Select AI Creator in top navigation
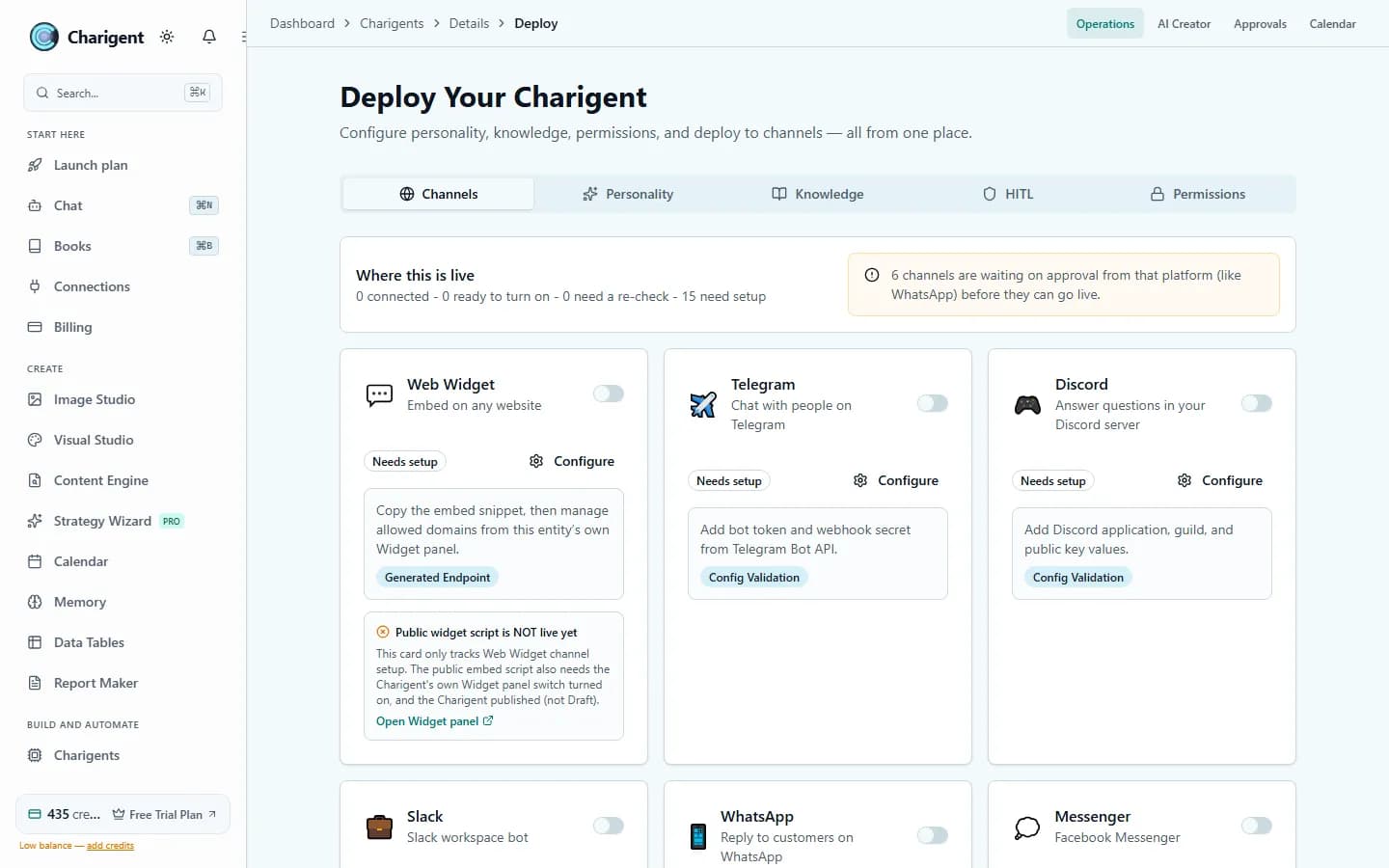Image resolution: width=1389 pixels, height=868 pixels. coord(1184,24)
